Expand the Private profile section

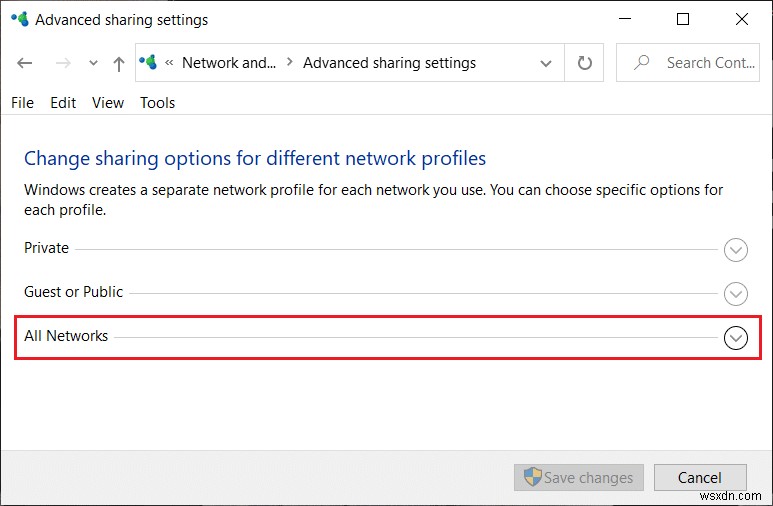point(735,250)
